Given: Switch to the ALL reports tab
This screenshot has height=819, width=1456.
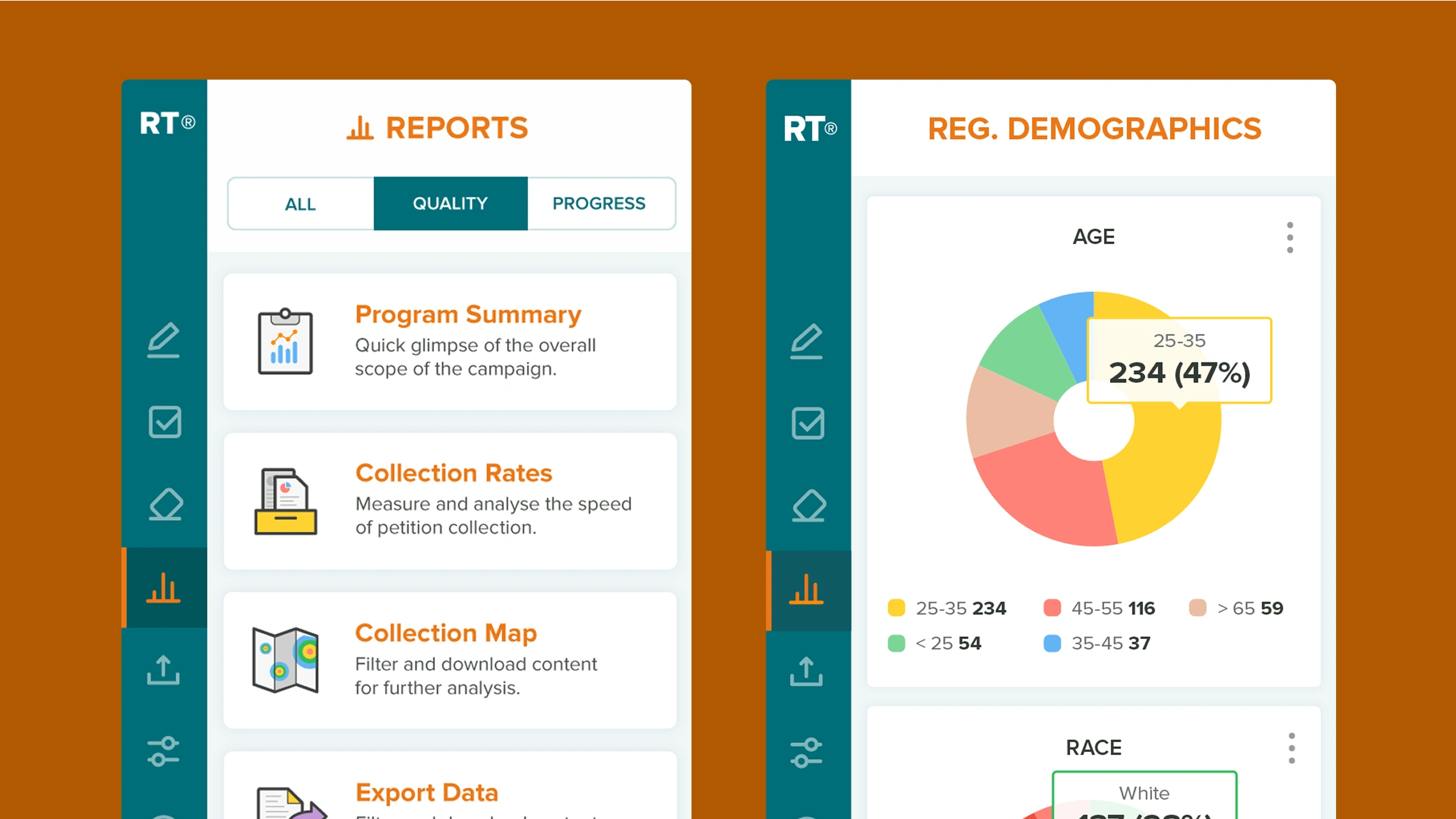Looking at the screenshot, I should point(300,204).
